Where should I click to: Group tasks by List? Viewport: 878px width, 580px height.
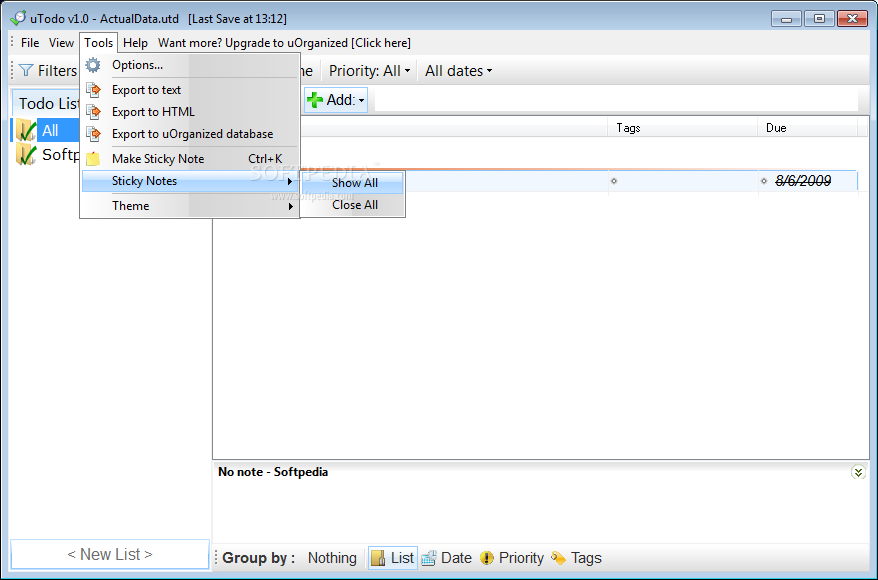coord(393,558)
